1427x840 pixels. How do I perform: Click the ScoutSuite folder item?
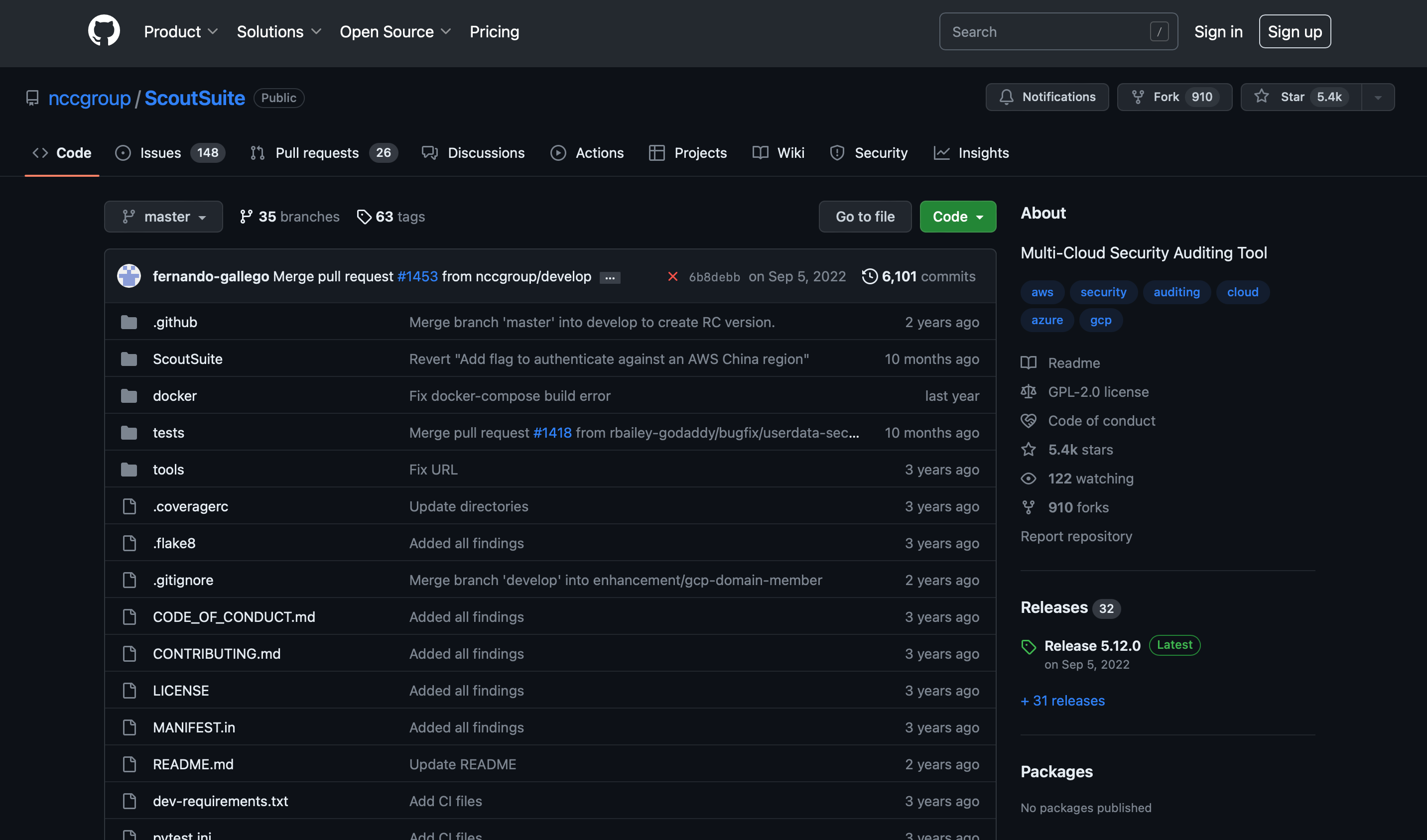[187, 358]
